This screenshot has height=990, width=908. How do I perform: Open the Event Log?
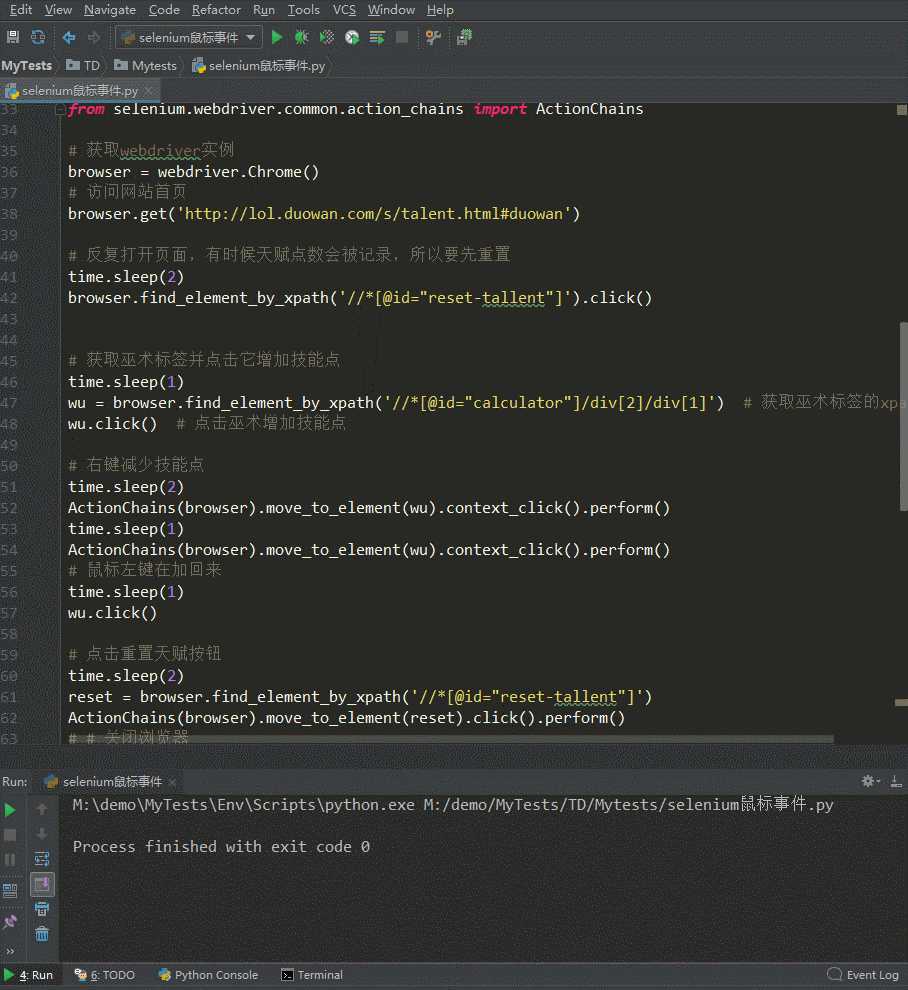863,975
